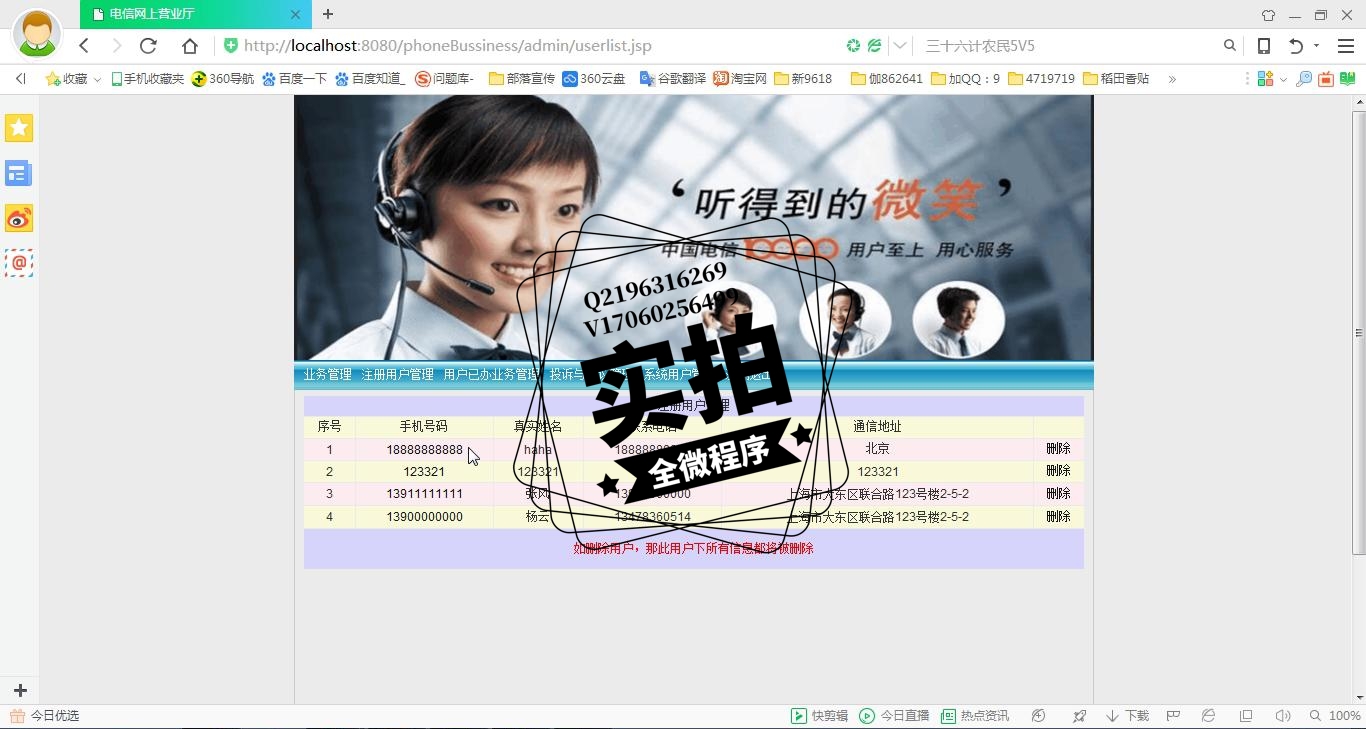Open the 百度知道 bookmark
Viewport: 1366px width, 729px height.
(x=370, y=78)
